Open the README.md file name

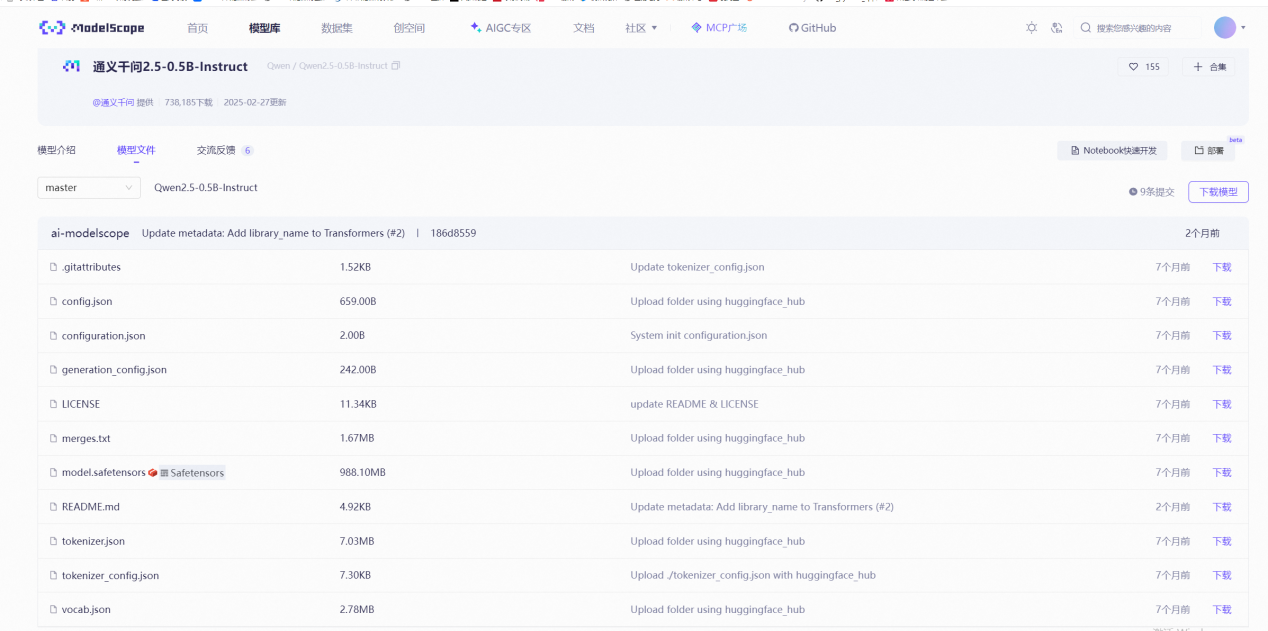coord(91,507)
